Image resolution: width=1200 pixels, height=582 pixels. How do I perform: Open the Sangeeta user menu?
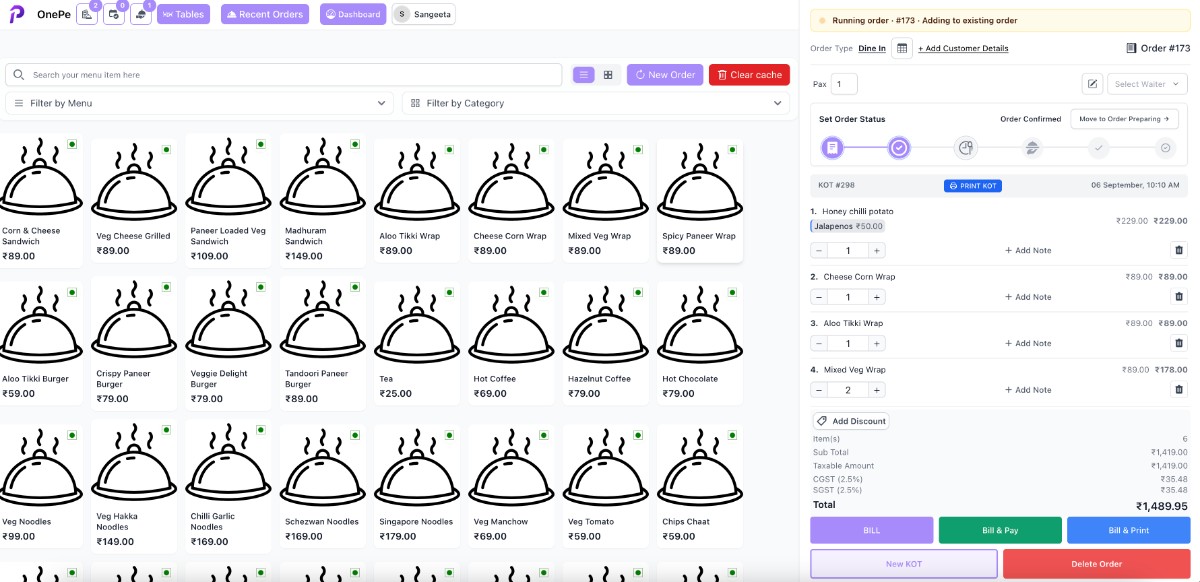pyautogui.click(x=424, y=15)
